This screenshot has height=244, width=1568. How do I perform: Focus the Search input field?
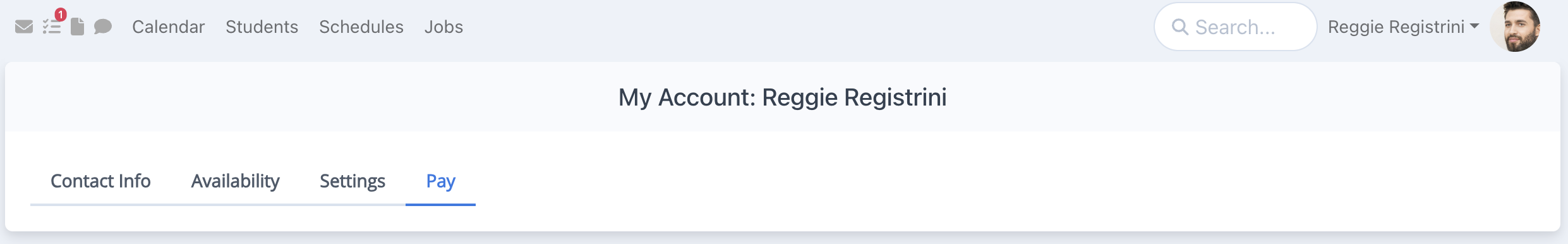[x=1235, y=27]
